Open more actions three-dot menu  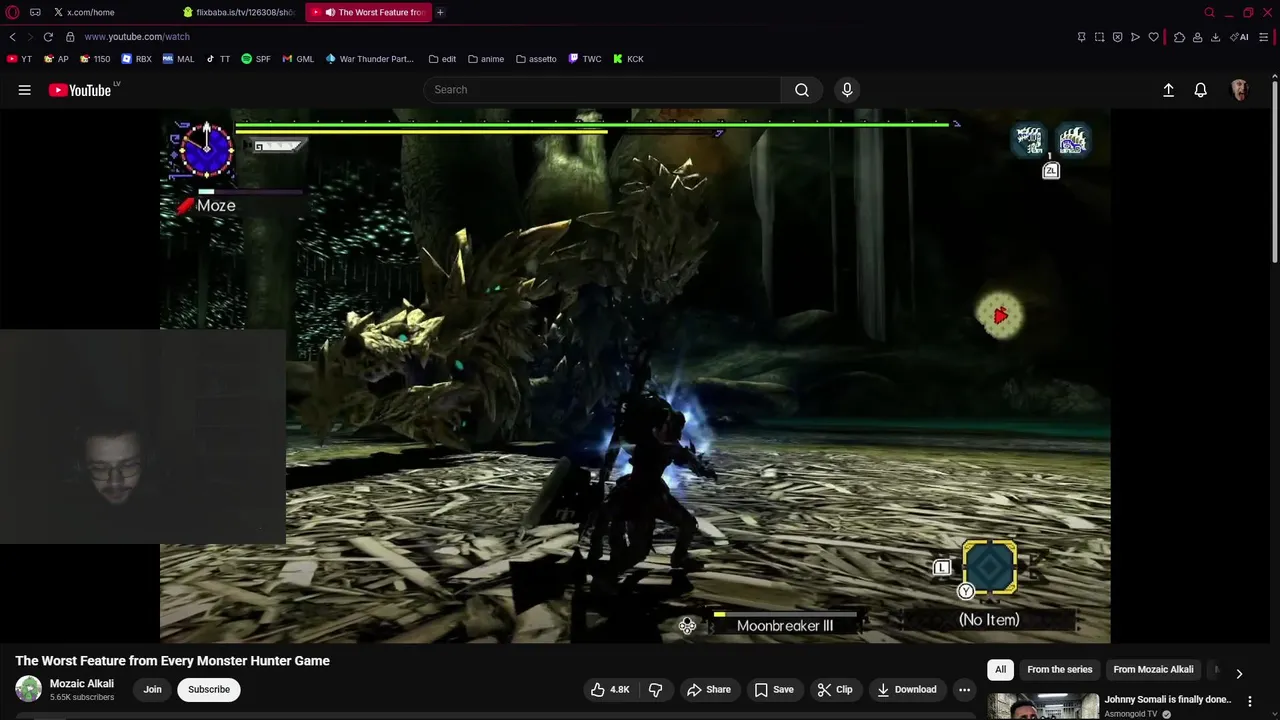[964, 689]
